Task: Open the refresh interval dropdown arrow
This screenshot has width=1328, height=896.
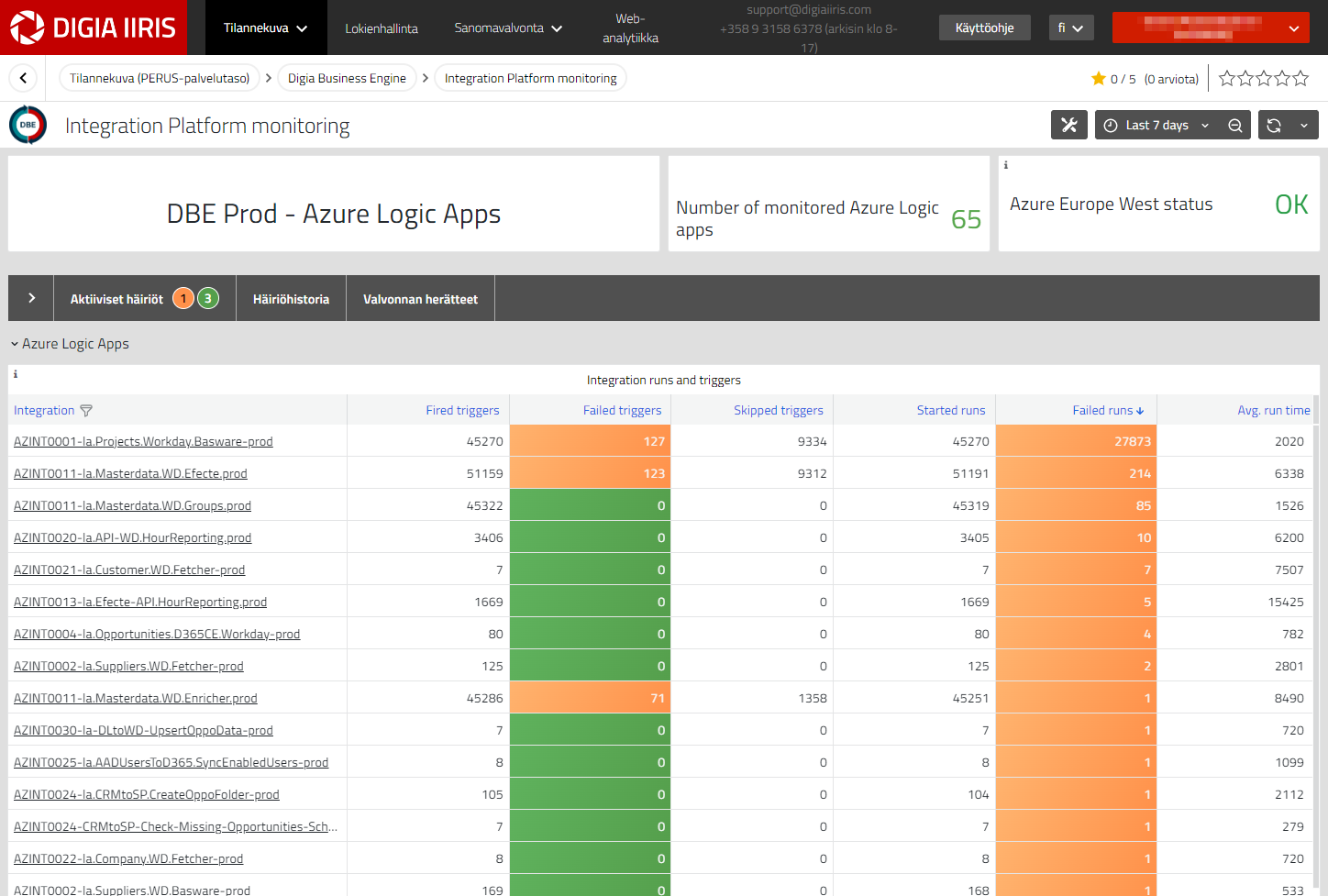Action: point(1304,126)
